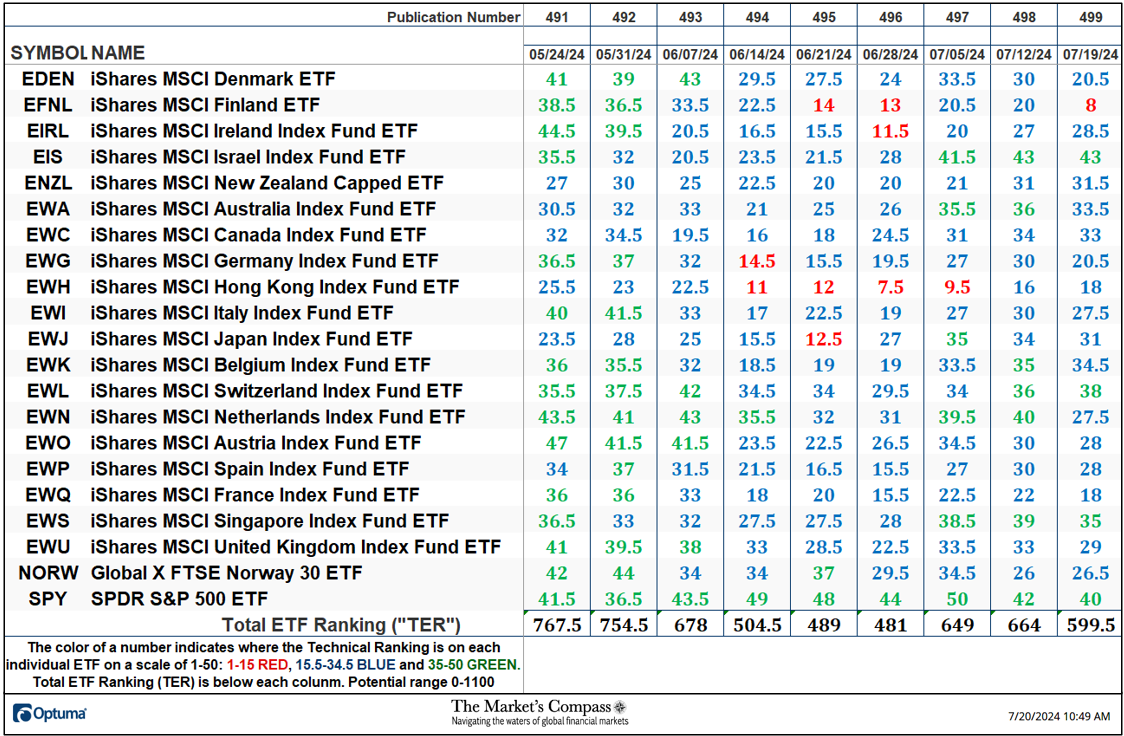Click EWJ's red 12.5 value
The image size is (1124, 736).
pyautogui.click(x=824, y=339)
